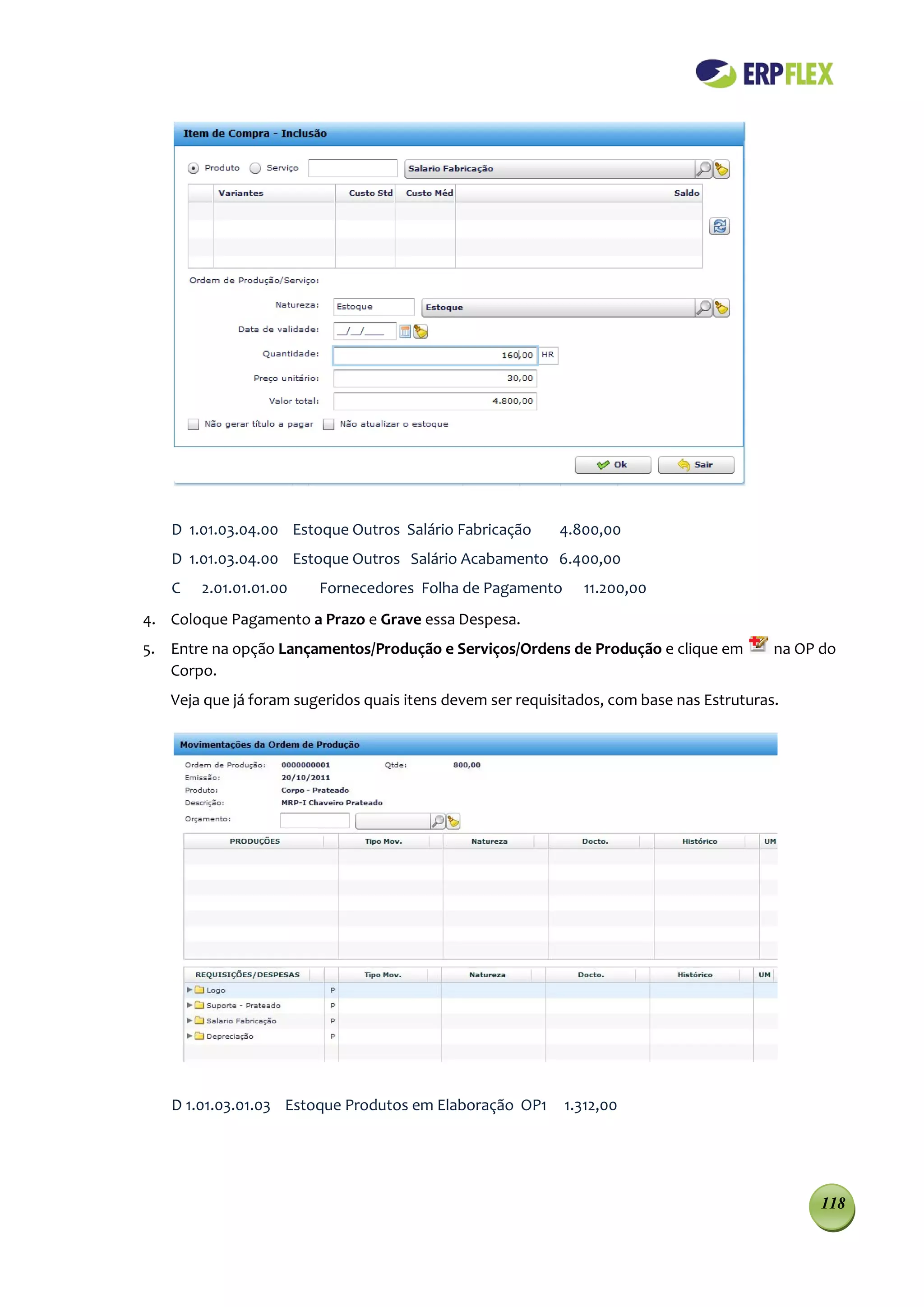Enable Não atualizar o estoque checkbox

[328, 425]
